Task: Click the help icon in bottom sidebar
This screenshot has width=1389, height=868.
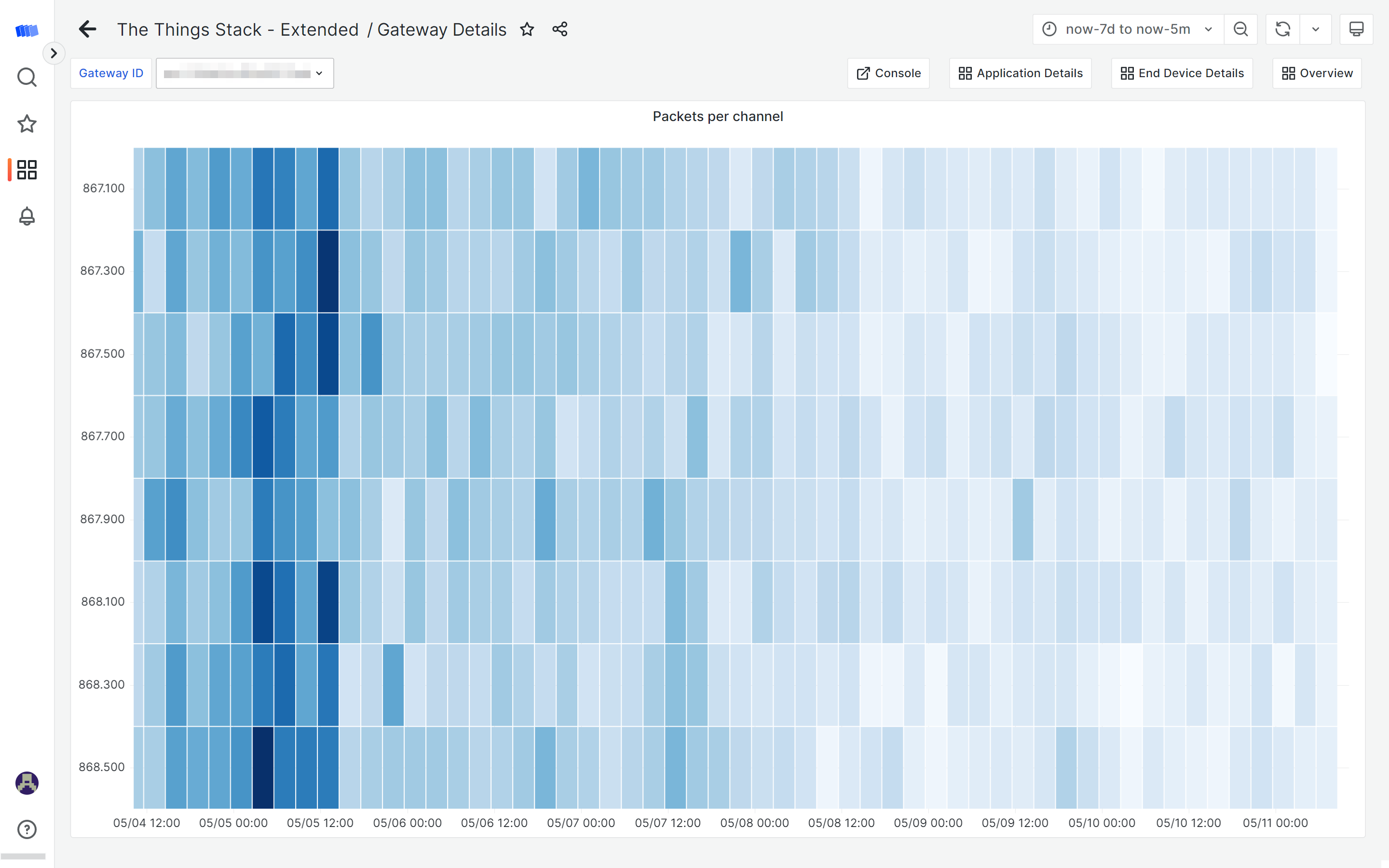Action: [27, 830]
